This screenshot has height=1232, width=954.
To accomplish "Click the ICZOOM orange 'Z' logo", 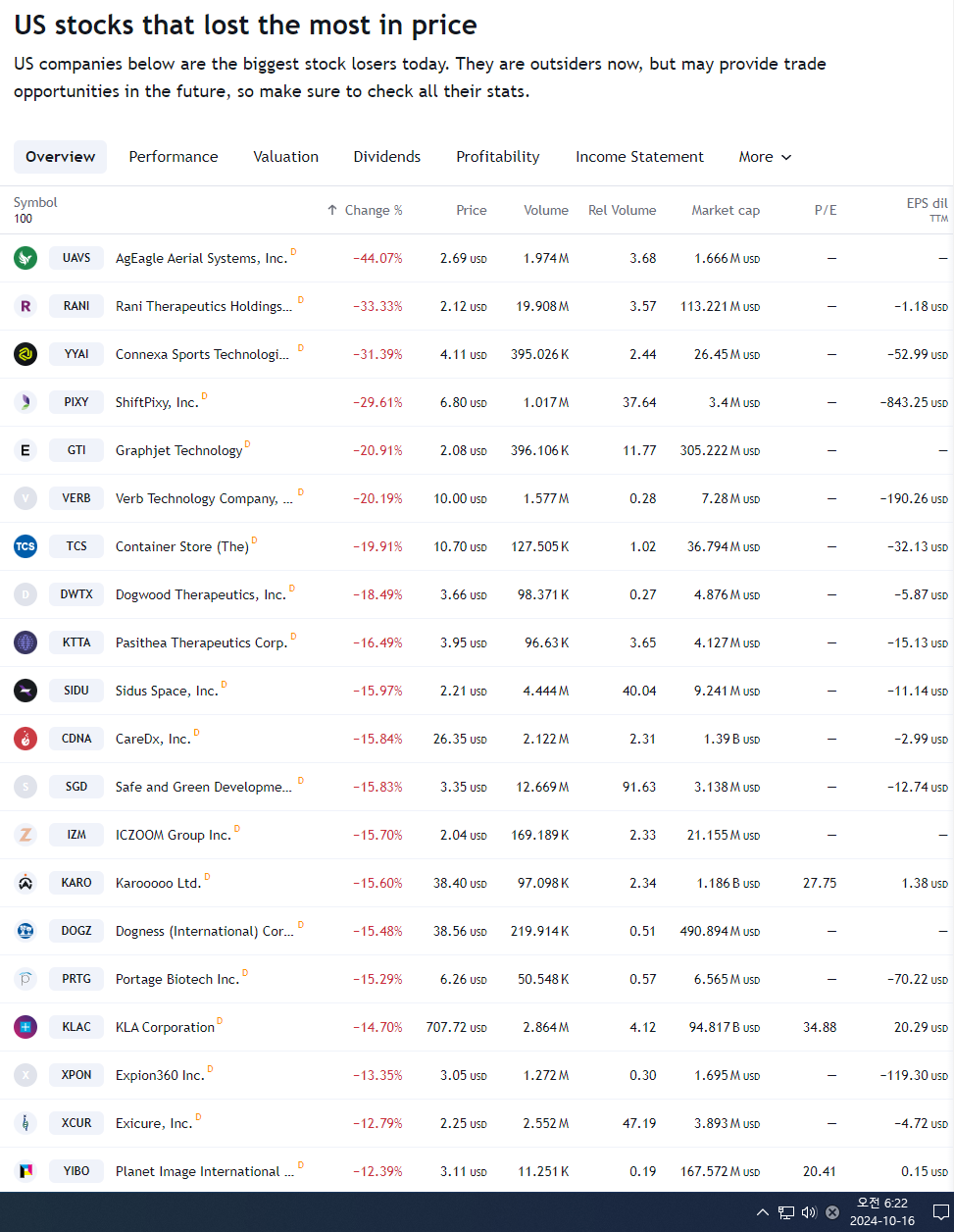I will 25,835.
